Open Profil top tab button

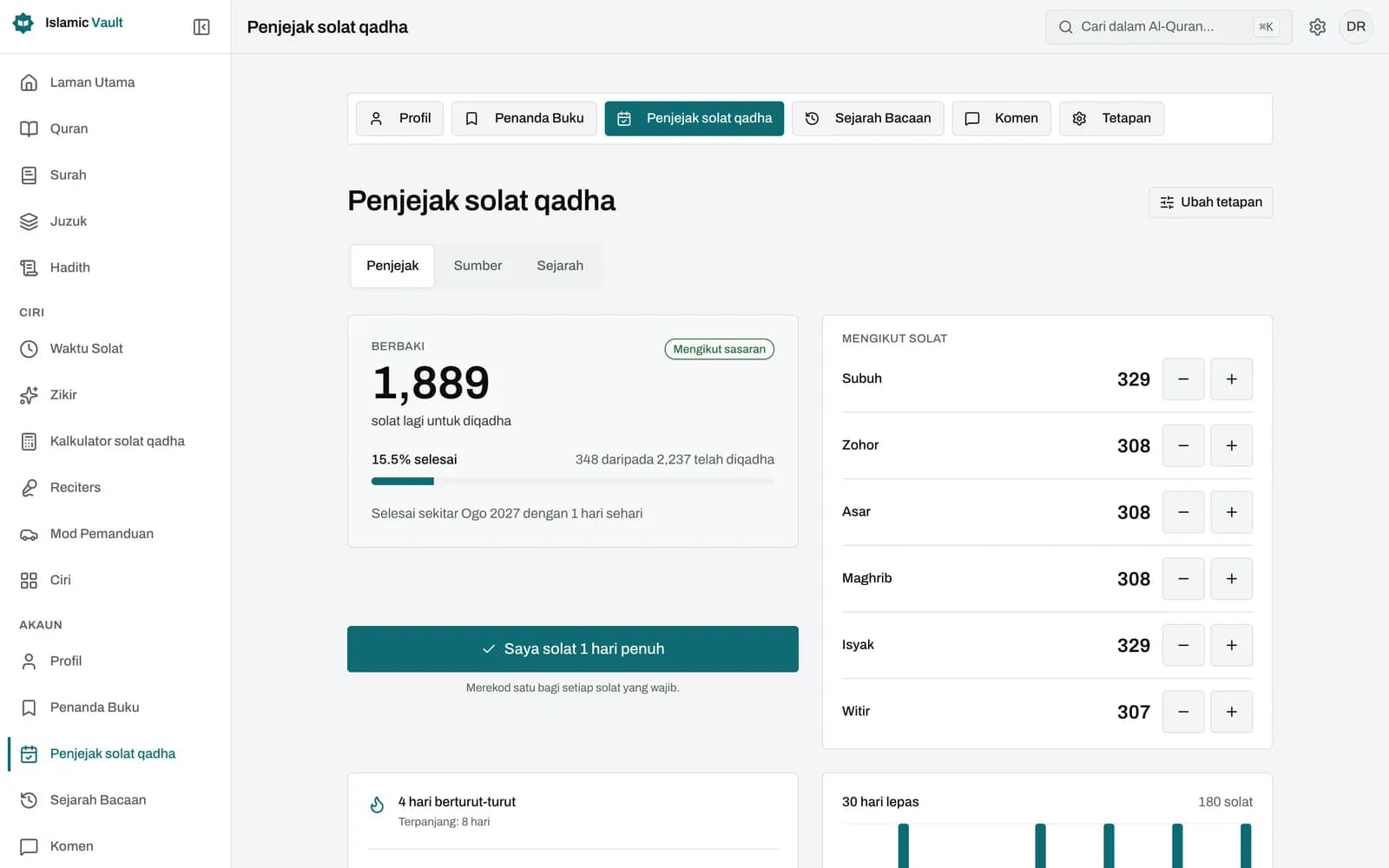[399, 118]
